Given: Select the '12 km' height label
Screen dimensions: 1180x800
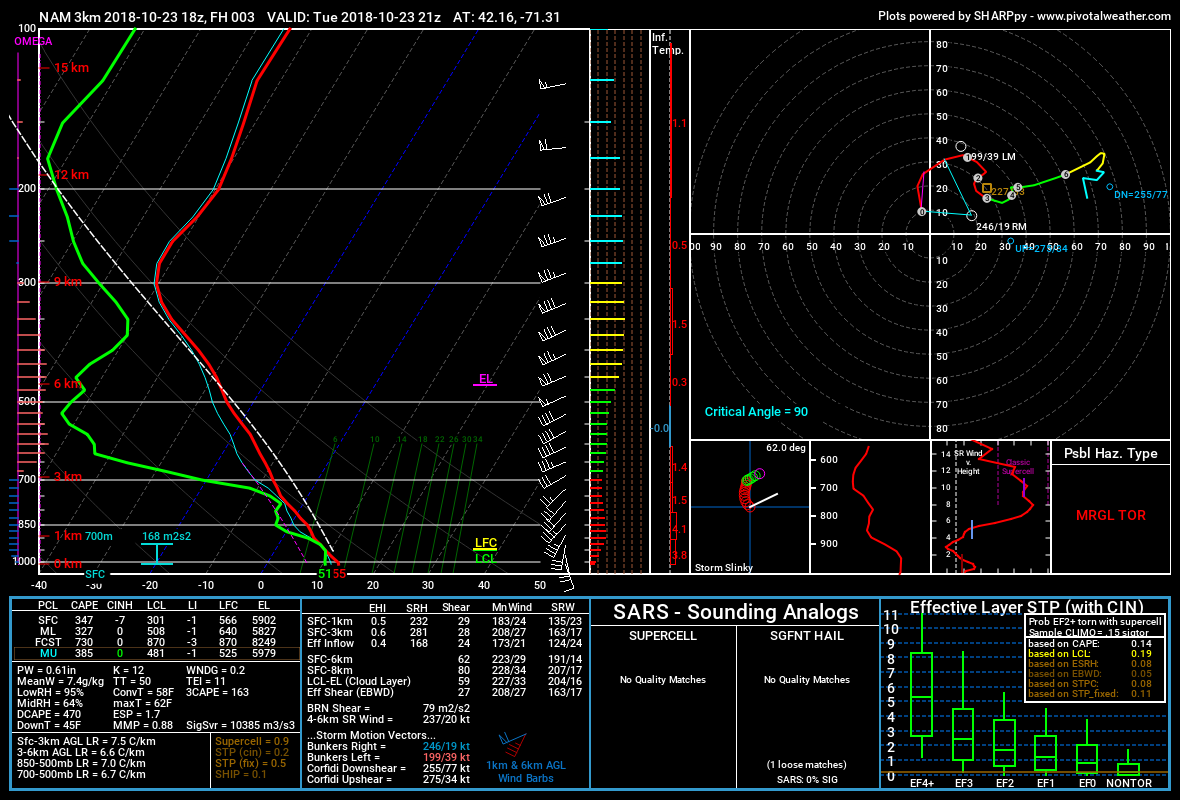Looking at the screenshot, I should 71,175.
